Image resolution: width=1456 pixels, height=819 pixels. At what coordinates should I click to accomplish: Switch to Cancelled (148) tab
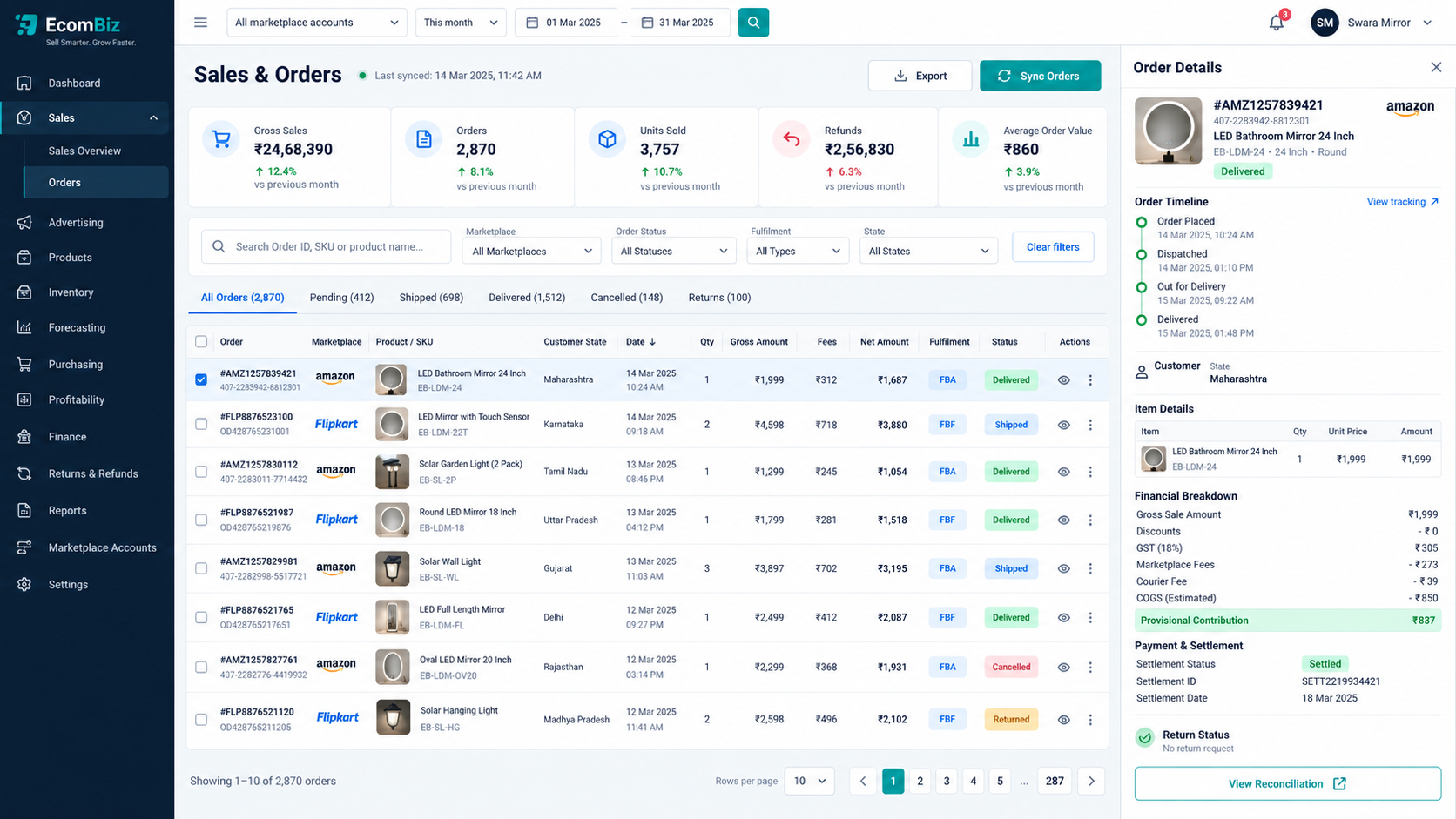pos(627,298)
